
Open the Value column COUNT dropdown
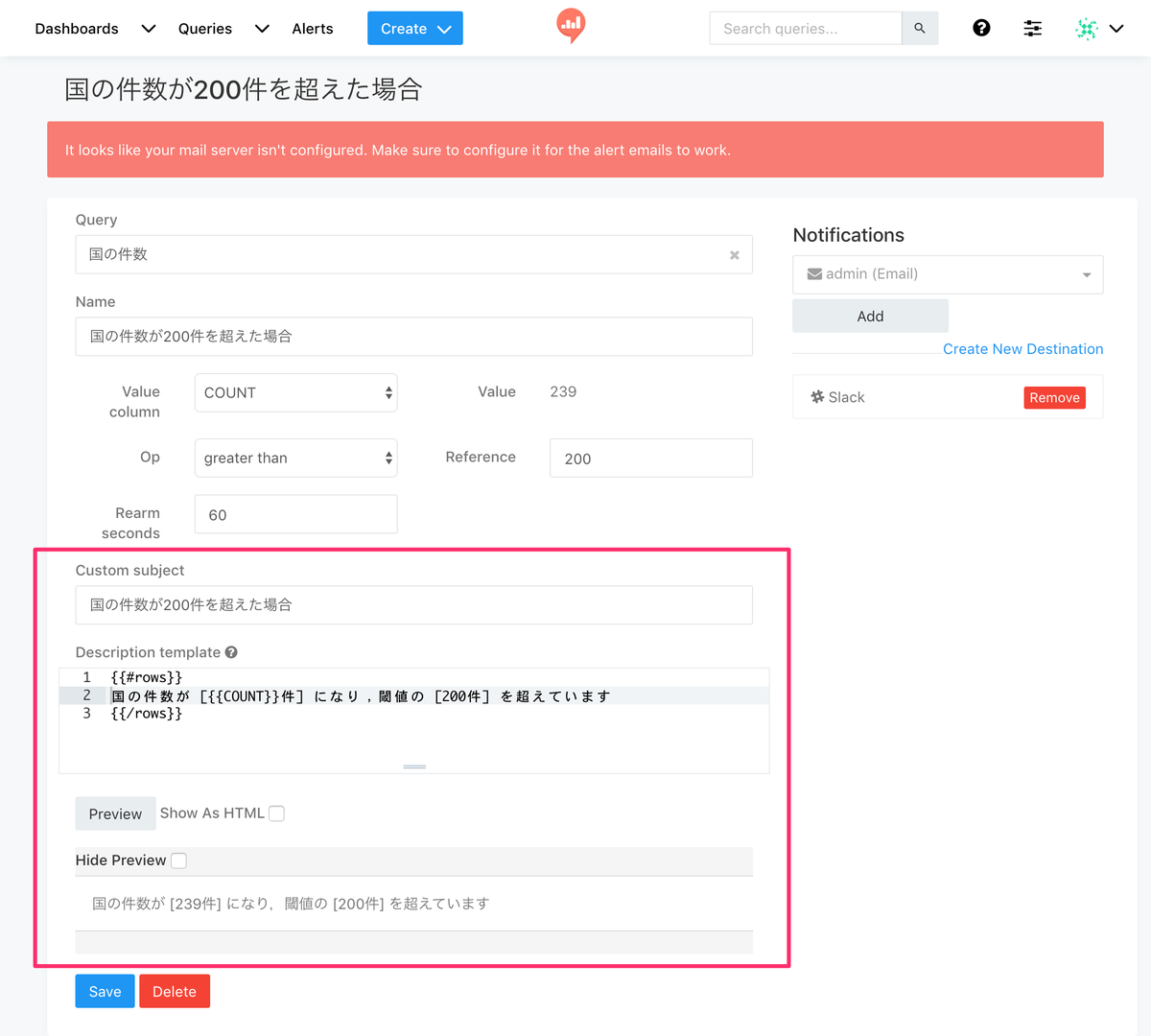(296, 392)
